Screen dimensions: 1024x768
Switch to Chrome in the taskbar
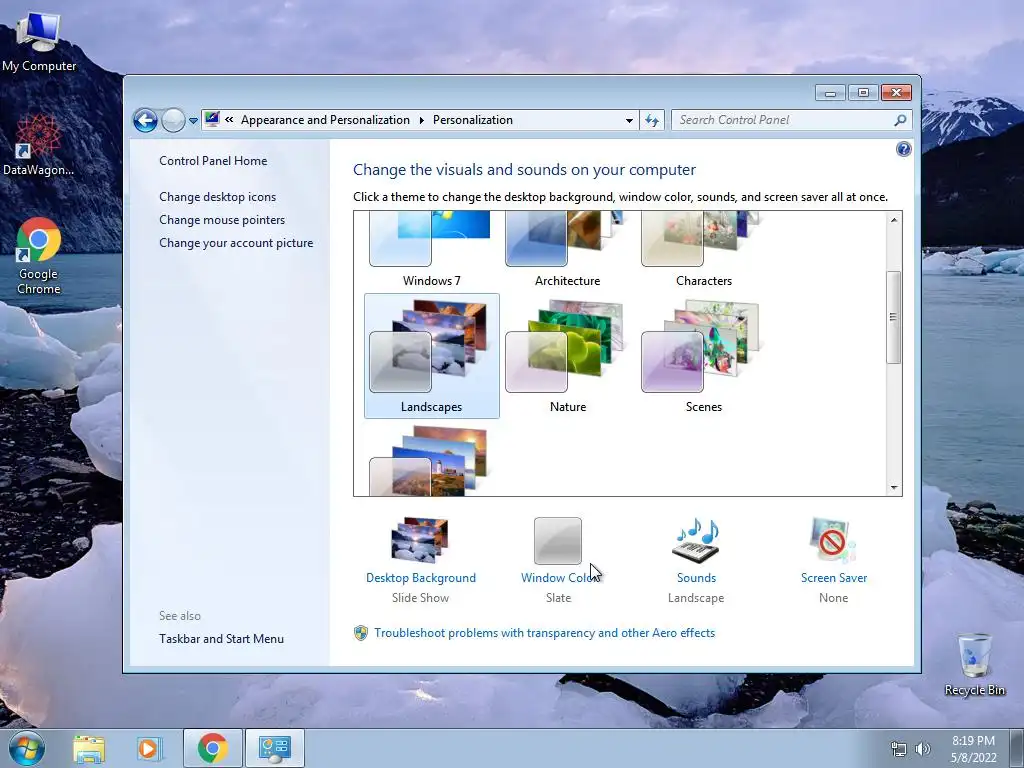click(212, 748)
